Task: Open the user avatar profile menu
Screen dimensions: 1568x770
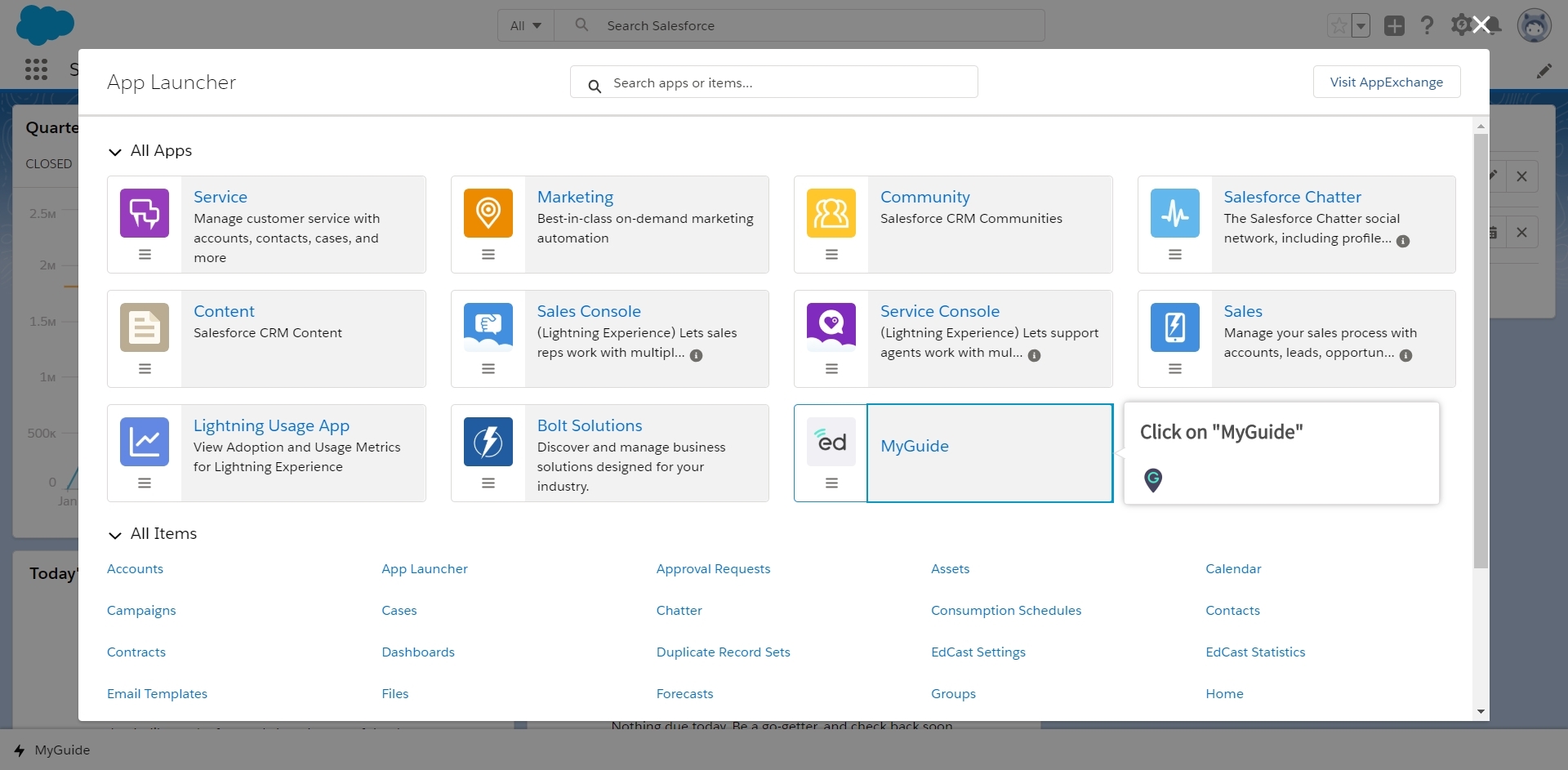Action: [1534, 25]
